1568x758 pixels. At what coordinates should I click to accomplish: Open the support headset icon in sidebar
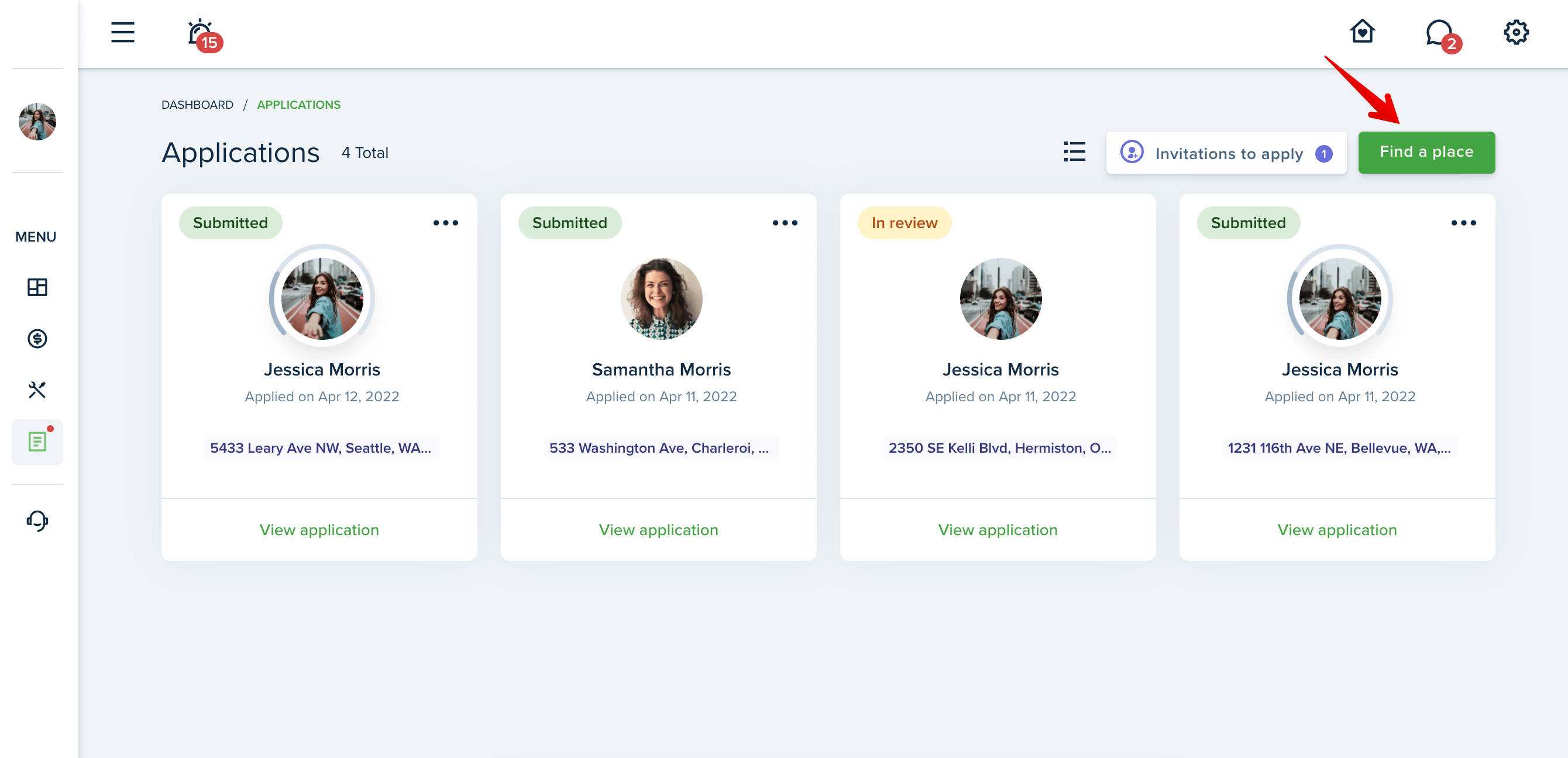click(x=37, y=521)
